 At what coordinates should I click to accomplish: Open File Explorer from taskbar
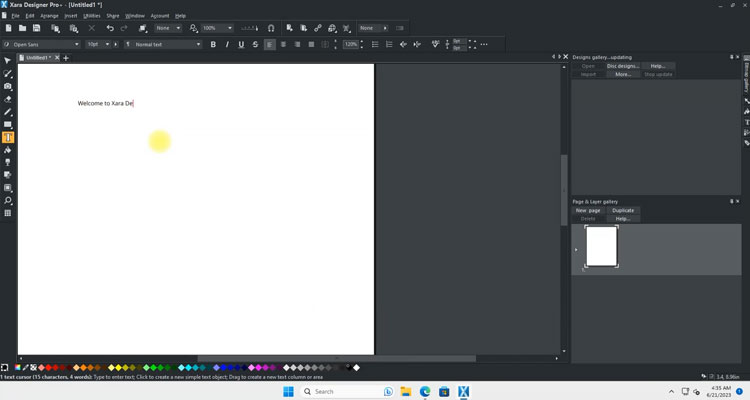406,391
